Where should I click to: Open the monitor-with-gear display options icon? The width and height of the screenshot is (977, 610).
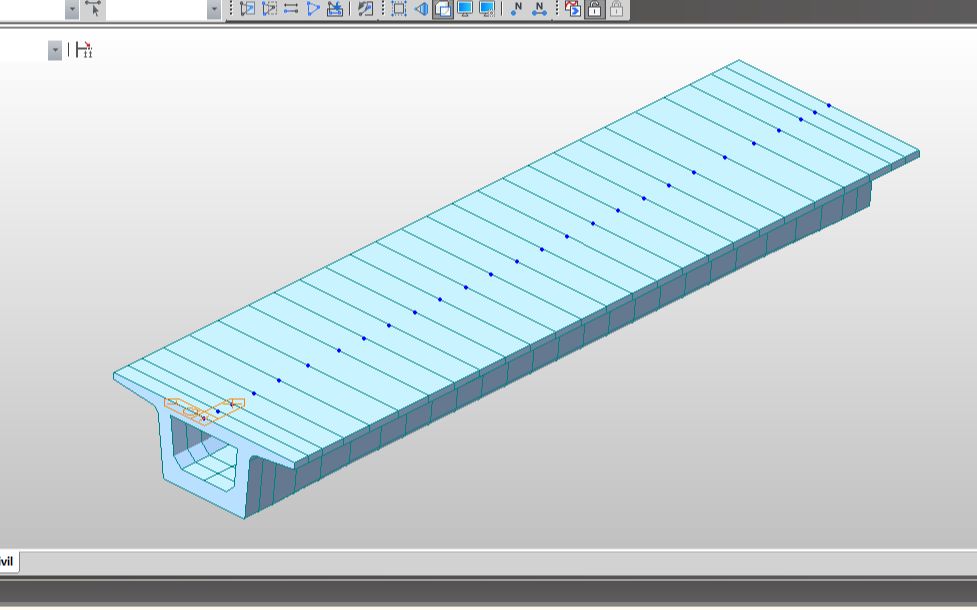coord(487,9)
